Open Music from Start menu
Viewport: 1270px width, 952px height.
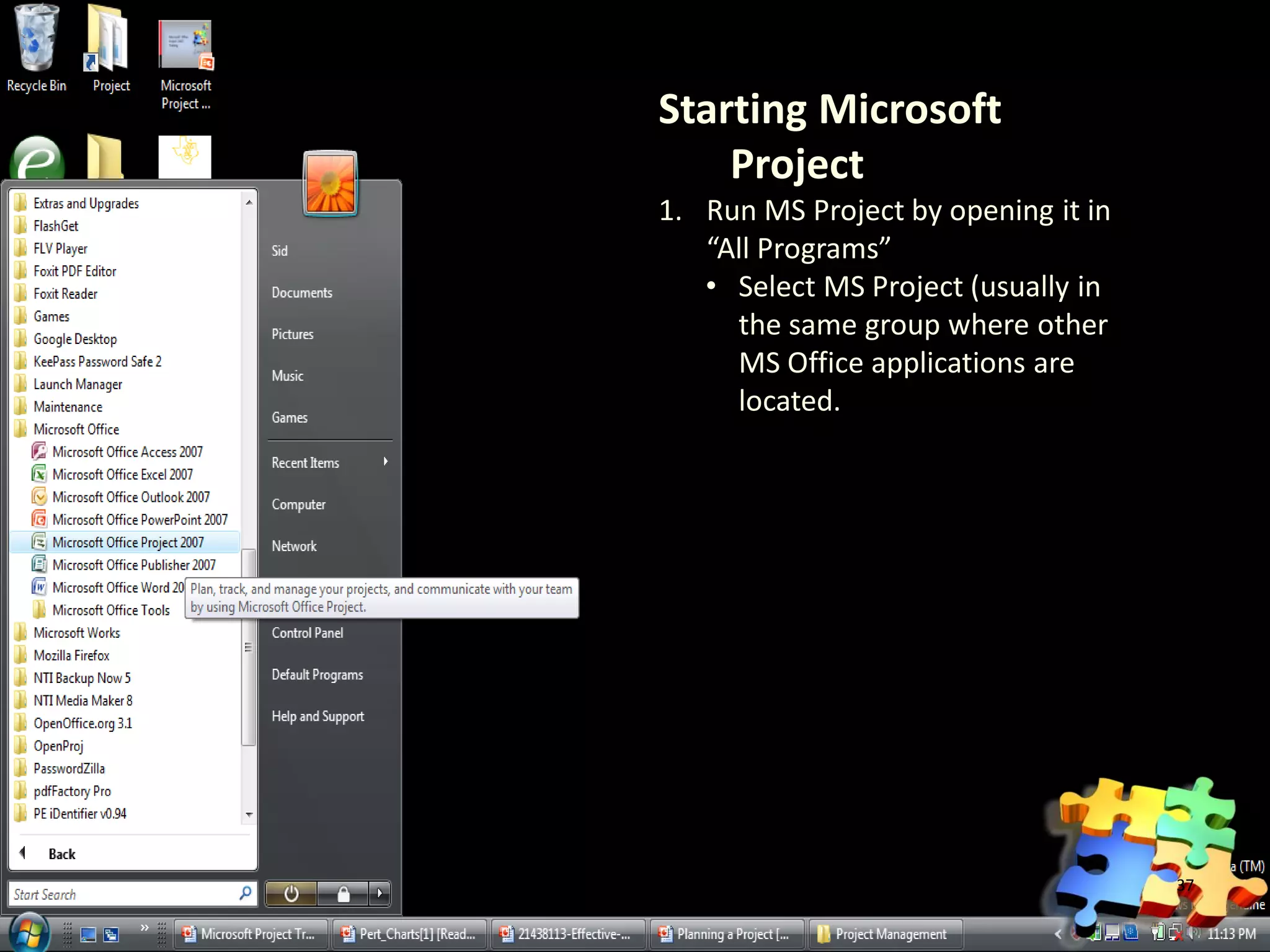pos(288,376)
